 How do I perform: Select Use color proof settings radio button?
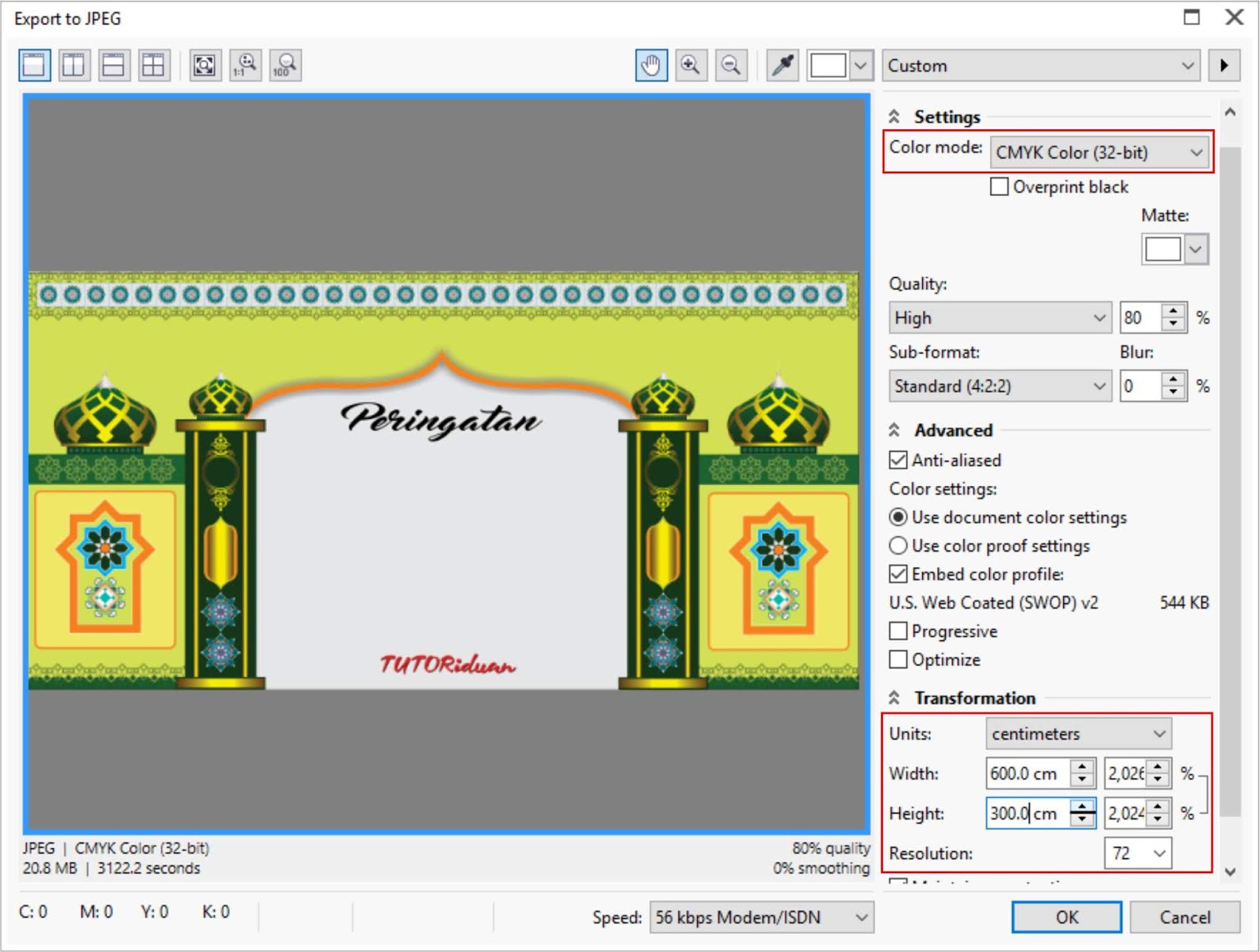(x=898, y=546)
